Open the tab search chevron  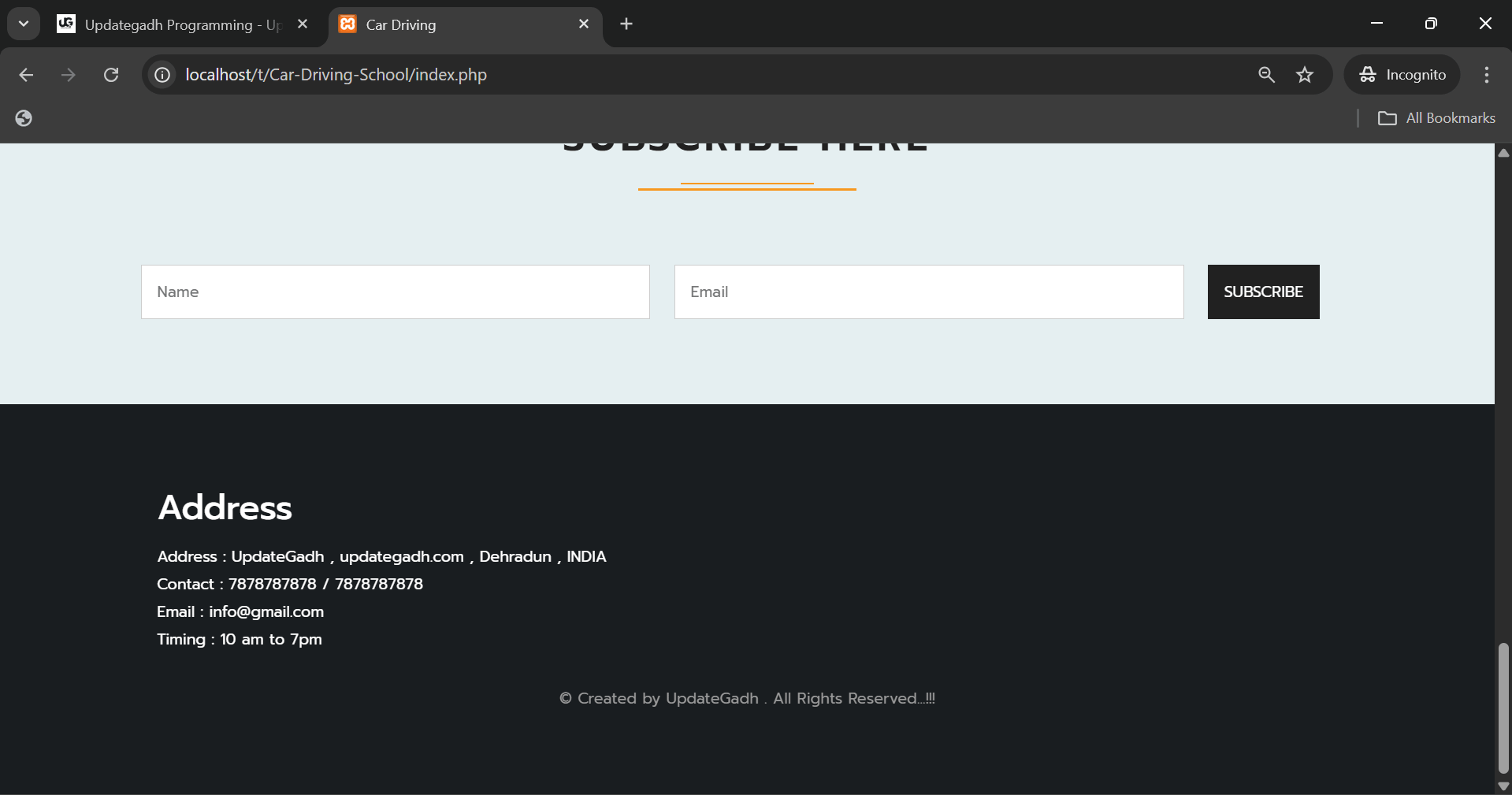click(23, 23)
